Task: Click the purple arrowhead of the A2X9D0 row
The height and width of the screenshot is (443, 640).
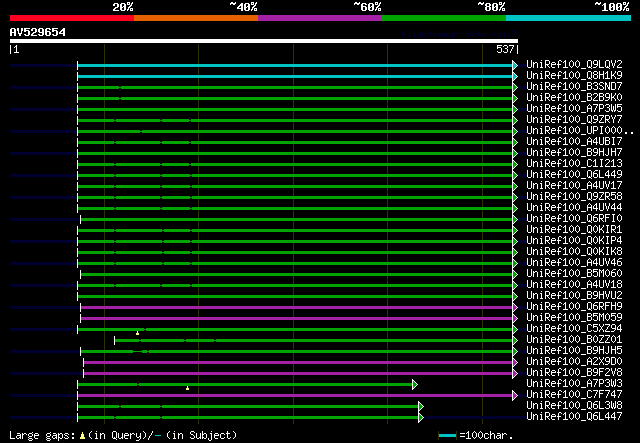Action: tap(515, 363)
